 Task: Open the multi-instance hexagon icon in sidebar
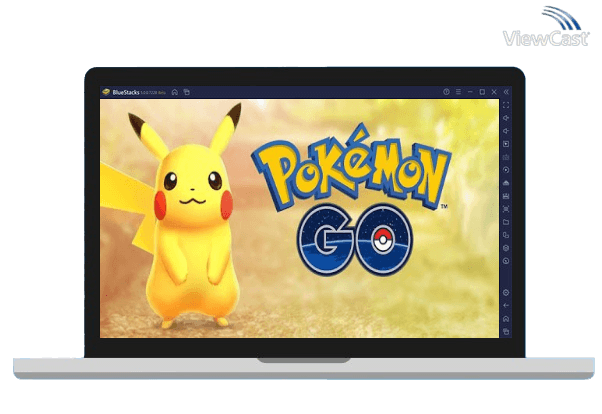(x=506, y=248)
